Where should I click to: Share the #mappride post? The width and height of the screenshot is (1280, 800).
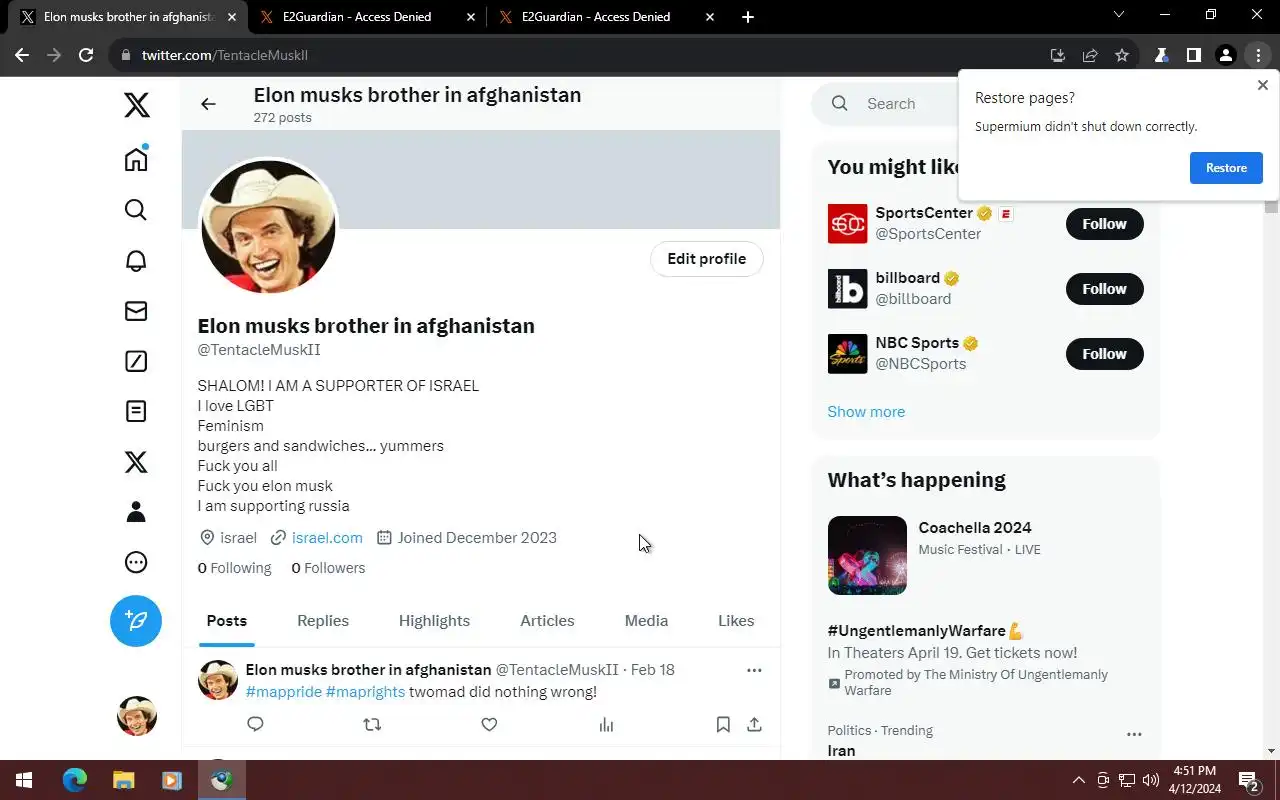click(754, 724)
